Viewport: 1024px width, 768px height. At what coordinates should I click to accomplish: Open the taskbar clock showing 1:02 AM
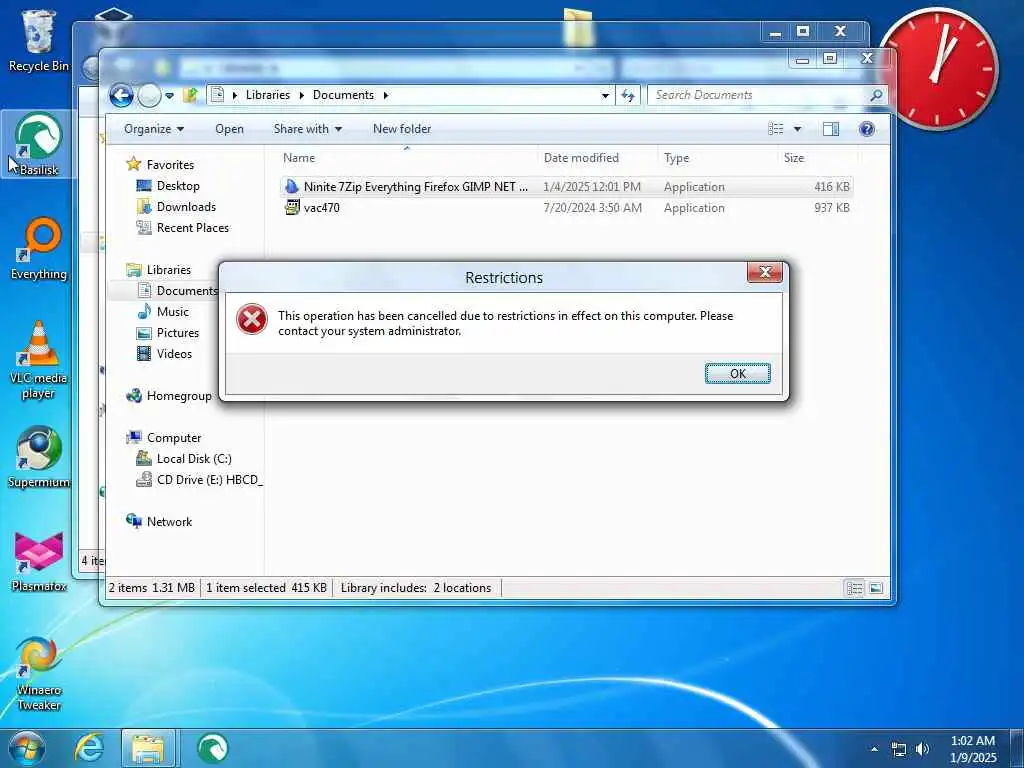[972, 748]
